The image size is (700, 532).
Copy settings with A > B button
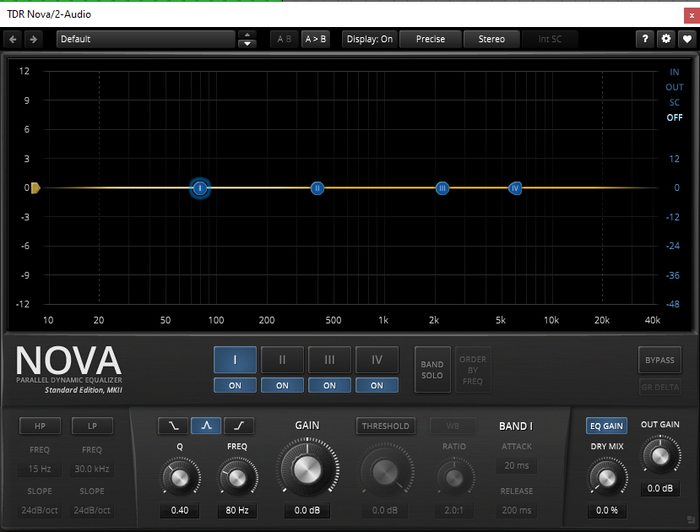click(x=315, y=39)
